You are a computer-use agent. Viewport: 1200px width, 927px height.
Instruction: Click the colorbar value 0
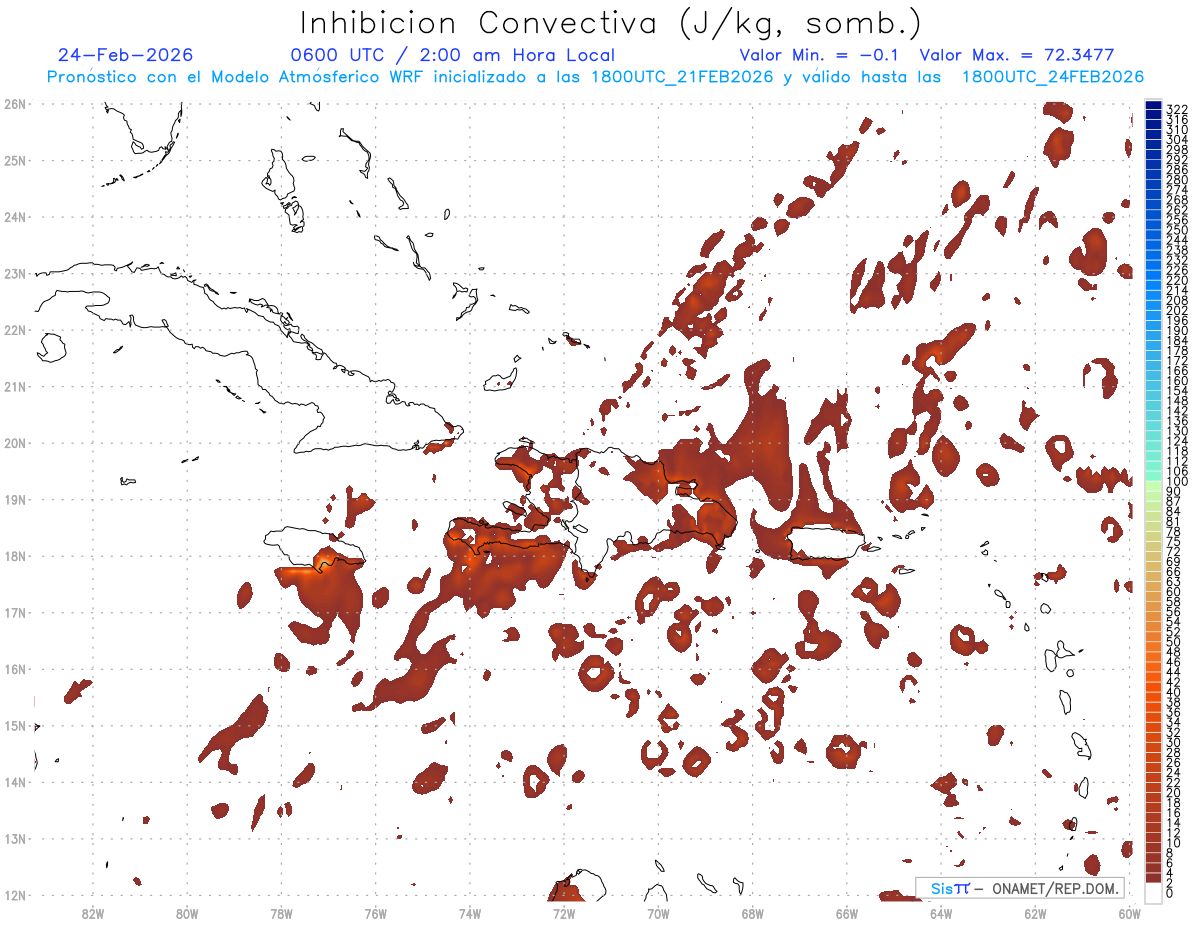pos(1170,893)
